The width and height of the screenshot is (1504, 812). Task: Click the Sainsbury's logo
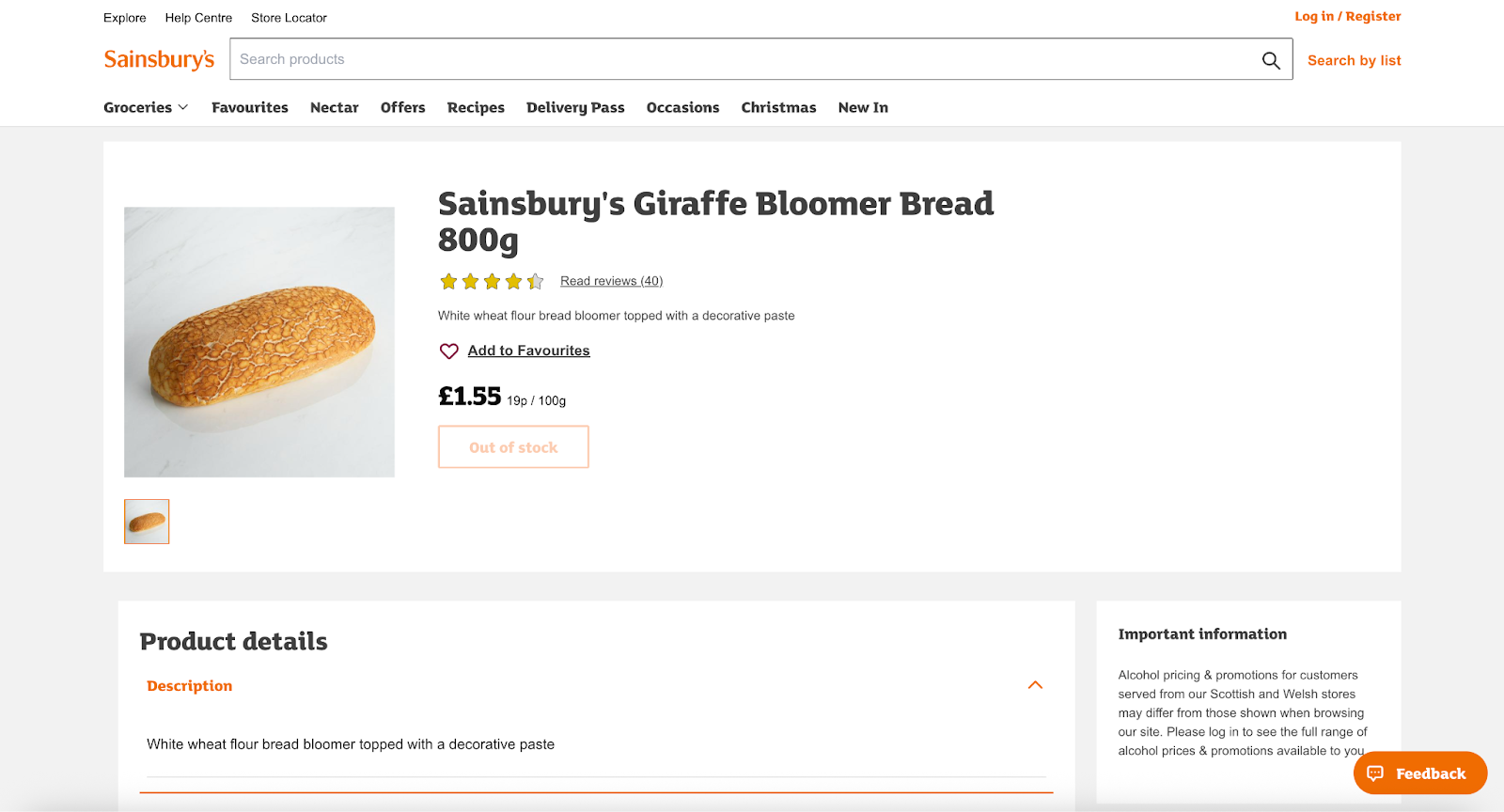[159, 58]
